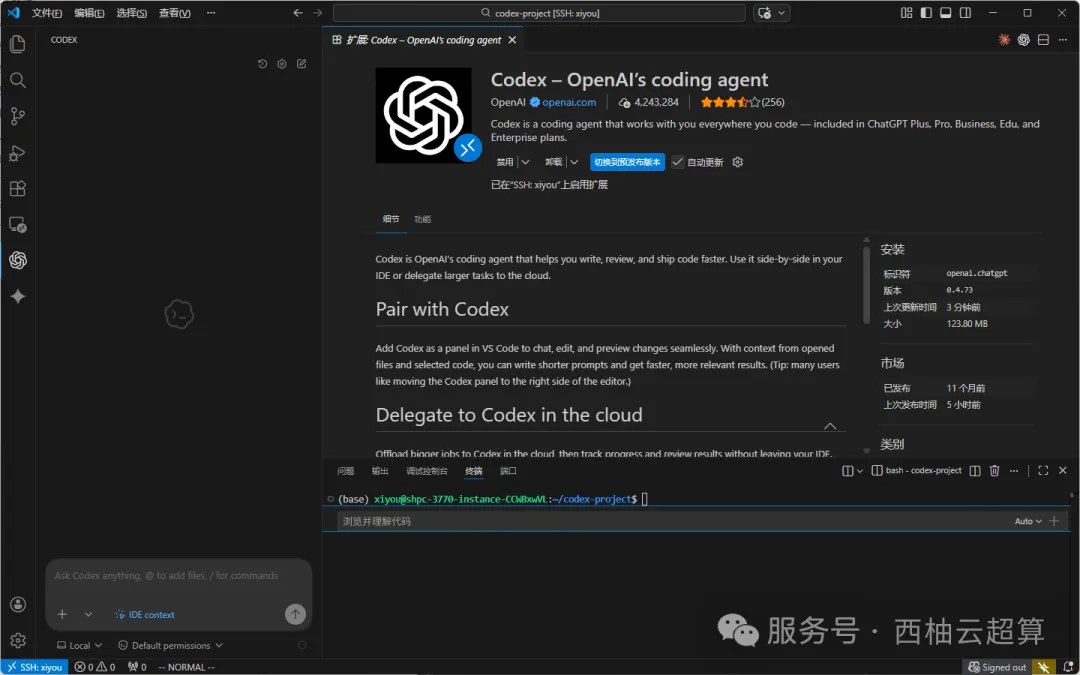Customize layout icon in title bar
The width and height of the screenshot is (1080, 675).
point(906,13)
